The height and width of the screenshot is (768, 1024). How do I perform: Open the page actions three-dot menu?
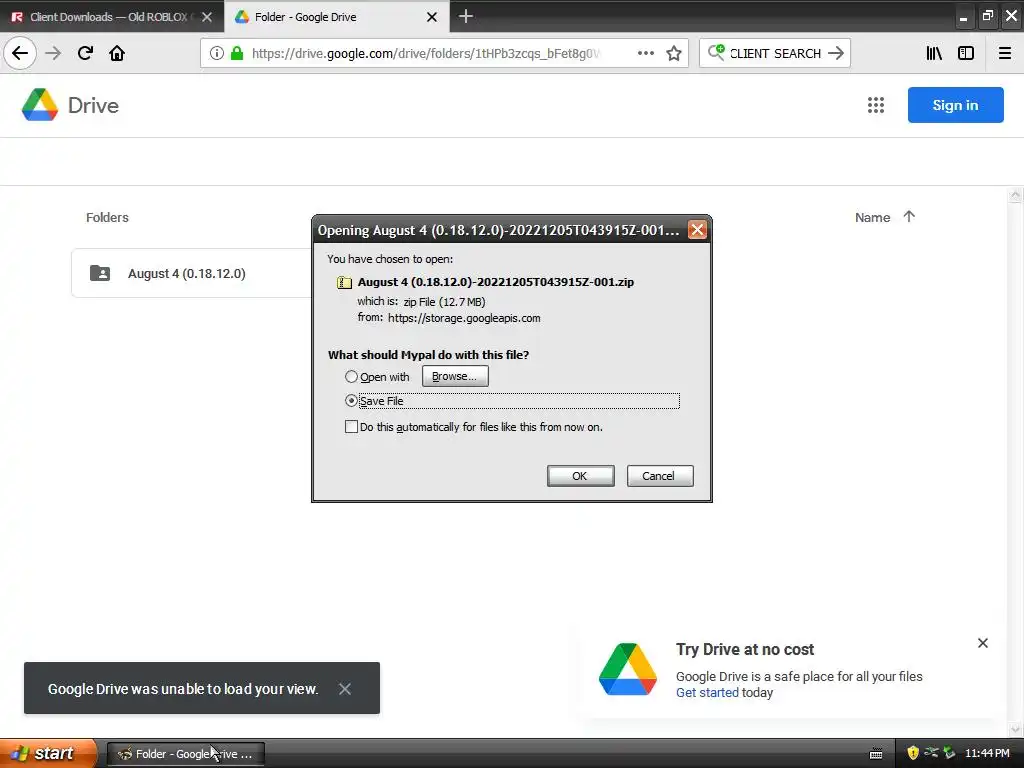point(645,53)
